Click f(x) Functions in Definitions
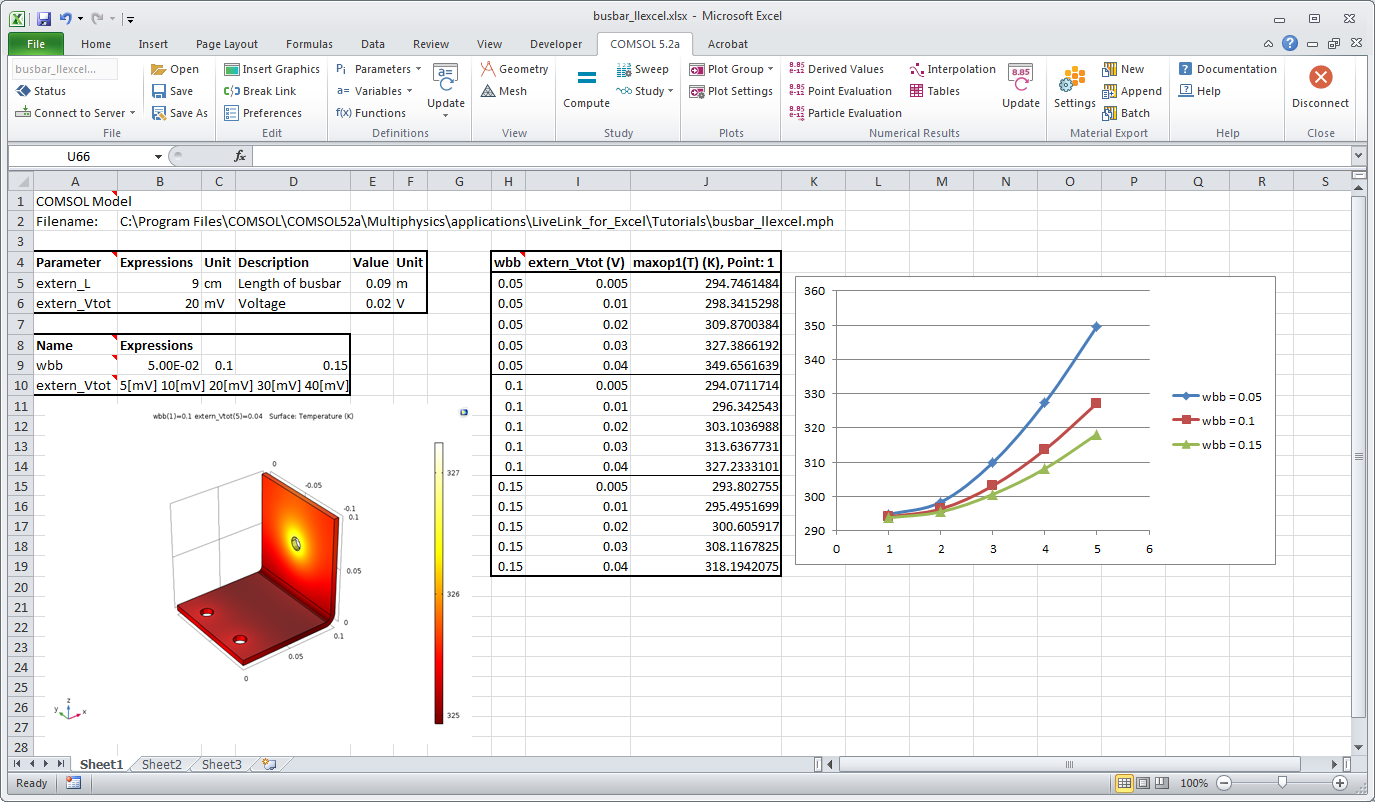The width and height of the screenshot is (1375, 802). tap(370, 113)
